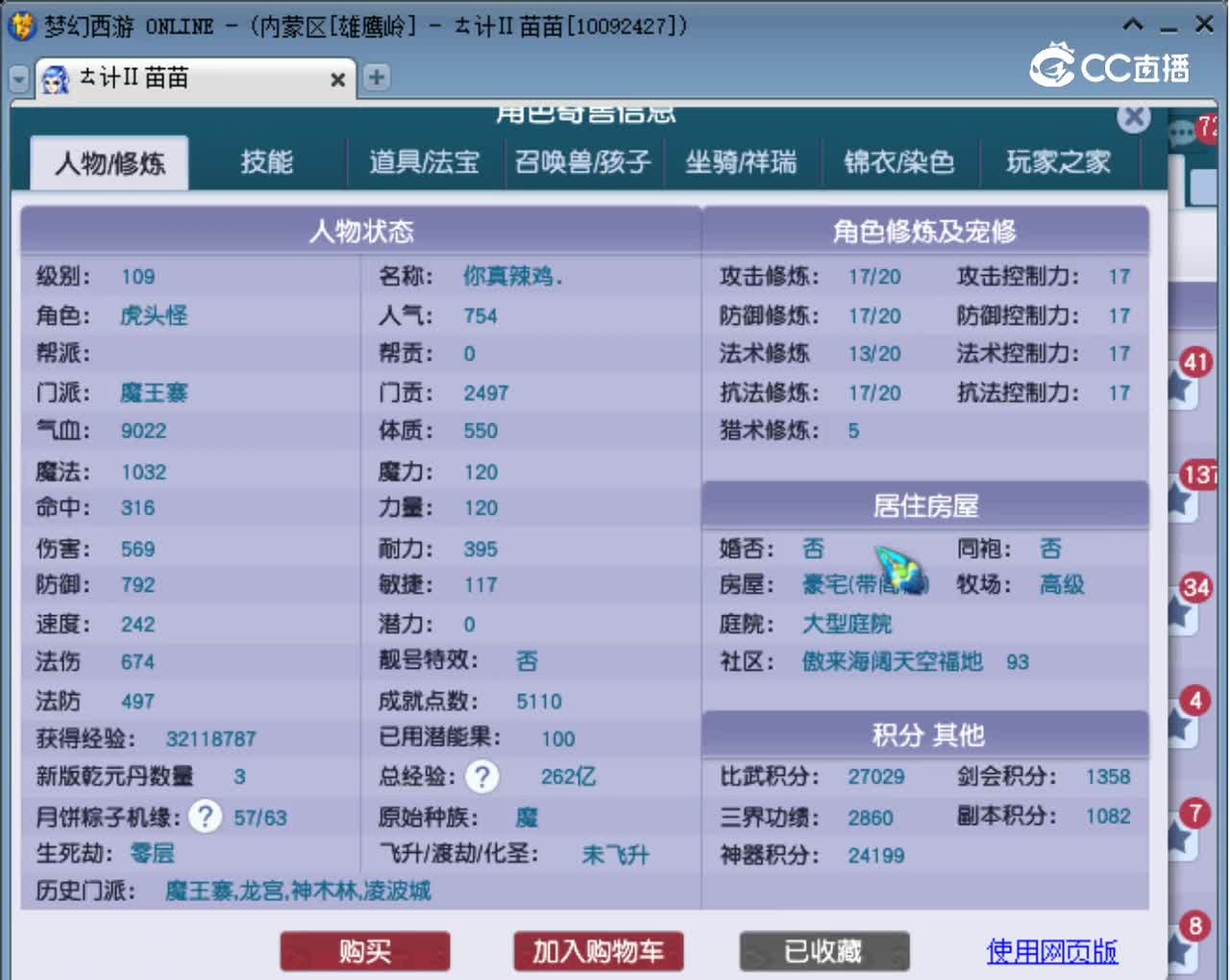Click the level value 109

[137, 277]
